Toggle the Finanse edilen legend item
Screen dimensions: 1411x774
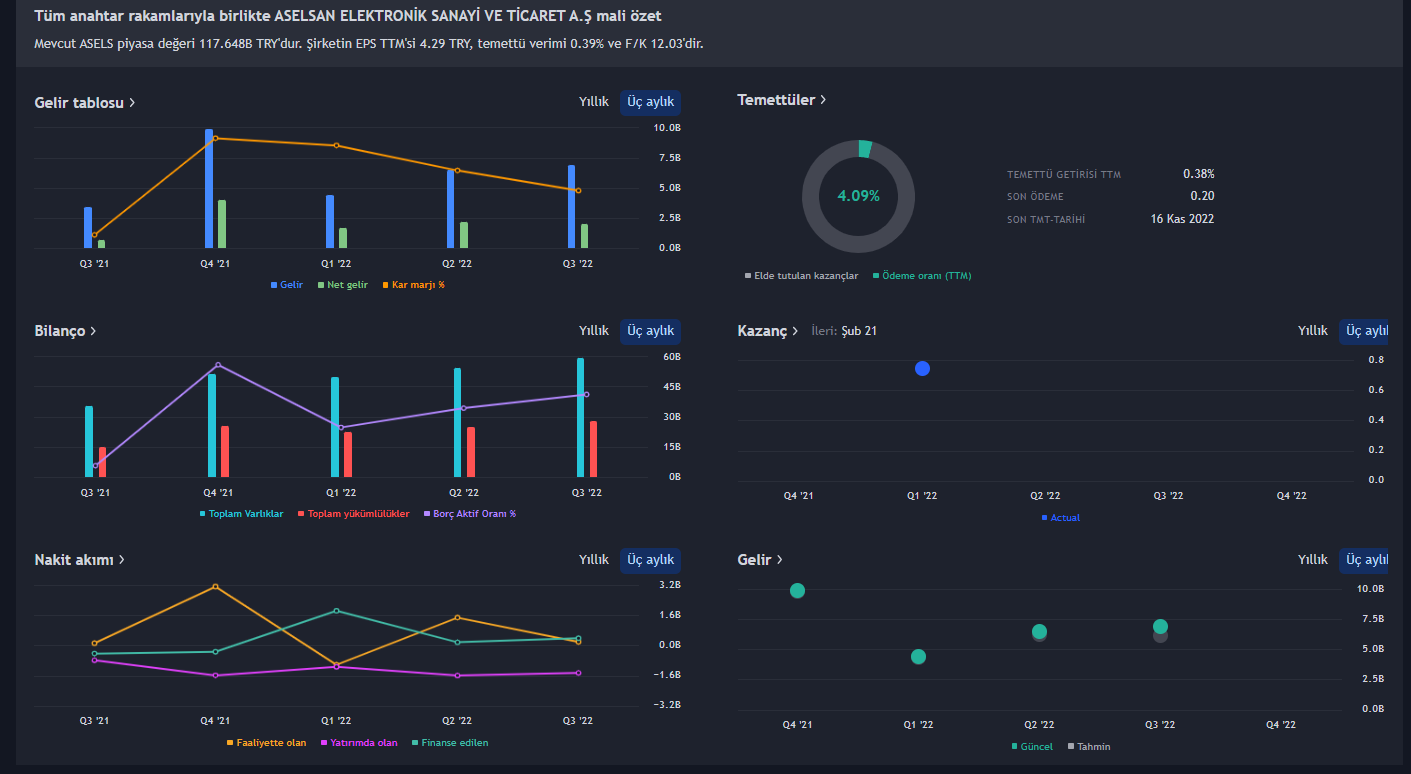[x=450, y=743]
